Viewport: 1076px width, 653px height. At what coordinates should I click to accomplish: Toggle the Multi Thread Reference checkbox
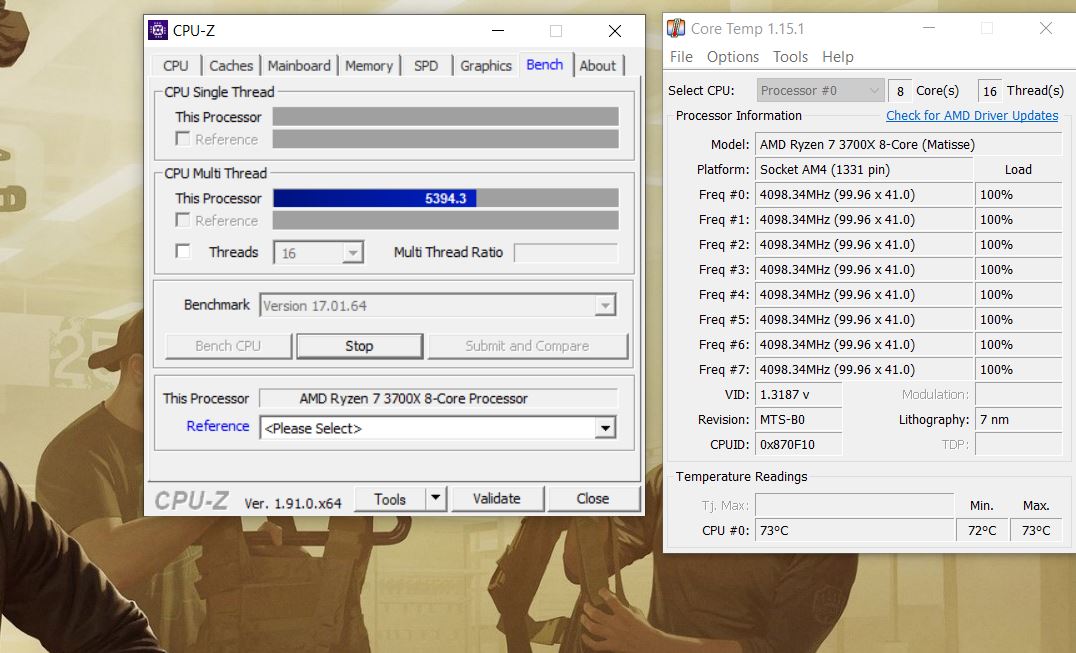tap(183, 219)
